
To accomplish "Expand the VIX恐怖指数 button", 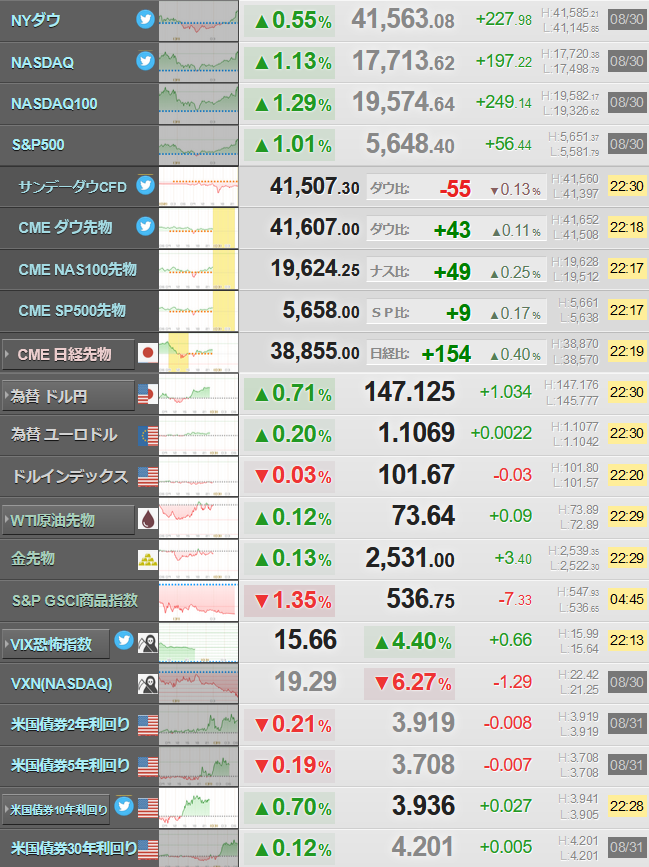I will [x=56, y=644].
